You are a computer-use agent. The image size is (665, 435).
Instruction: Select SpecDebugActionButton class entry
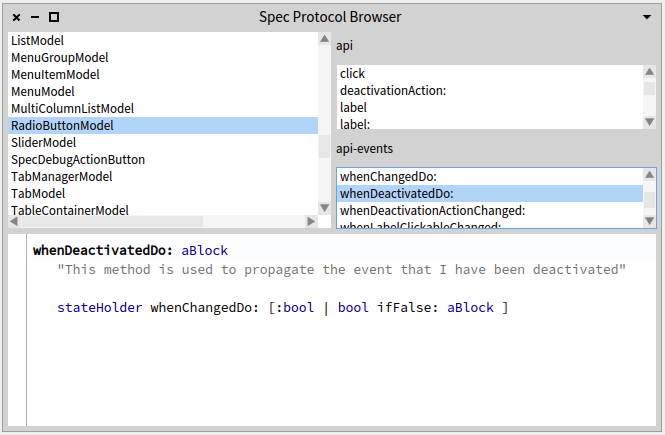click(x=78, y=160)
